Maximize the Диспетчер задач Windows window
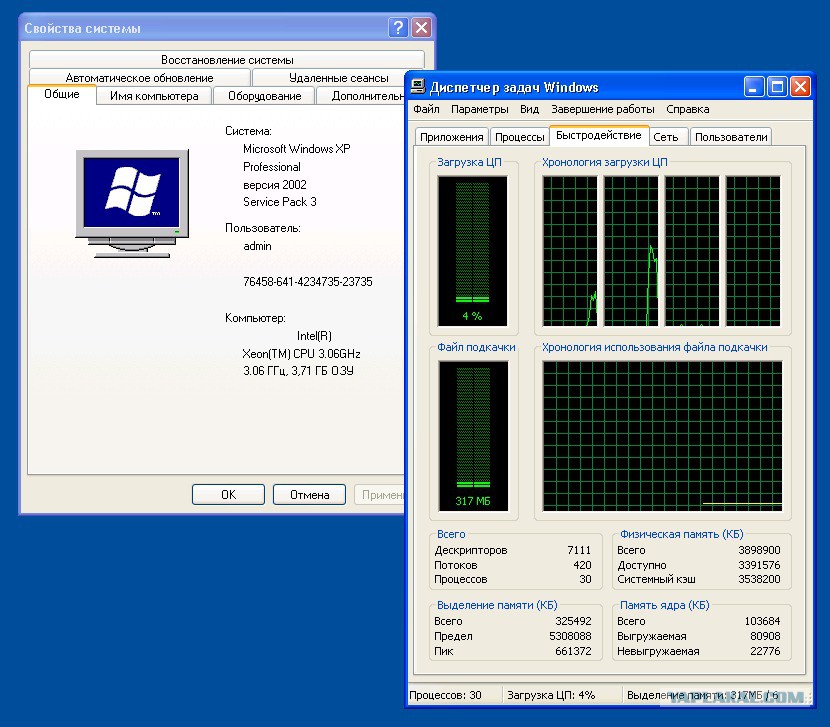Image resolution: width=830 pixels, height=727 pixels. [x=777, y=87]
